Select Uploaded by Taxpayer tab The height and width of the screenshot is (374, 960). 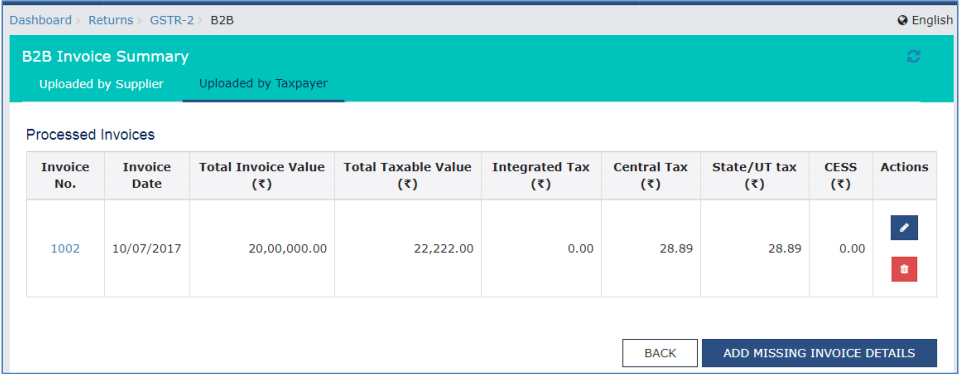pyautogui.click(x=263, y=84)
